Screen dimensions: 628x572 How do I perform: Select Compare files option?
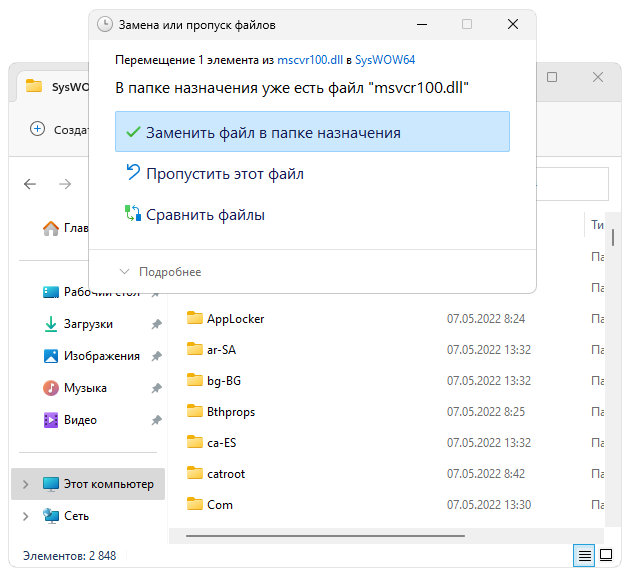[x=205, y=215]
